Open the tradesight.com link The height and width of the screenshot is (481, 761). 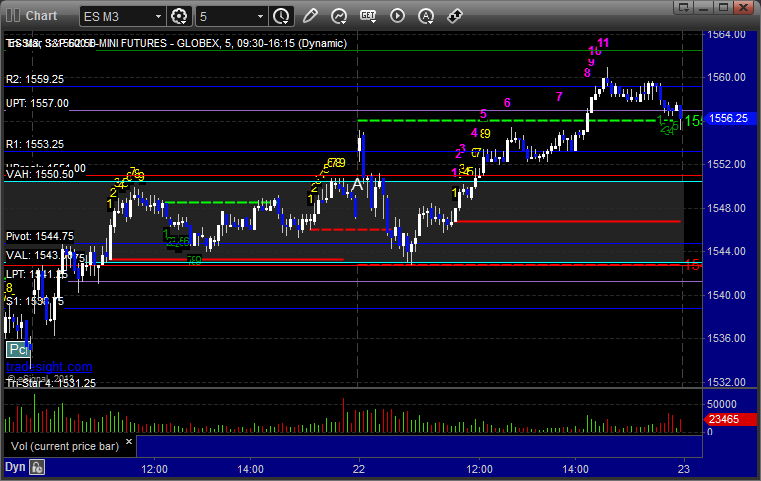[49, 366]
